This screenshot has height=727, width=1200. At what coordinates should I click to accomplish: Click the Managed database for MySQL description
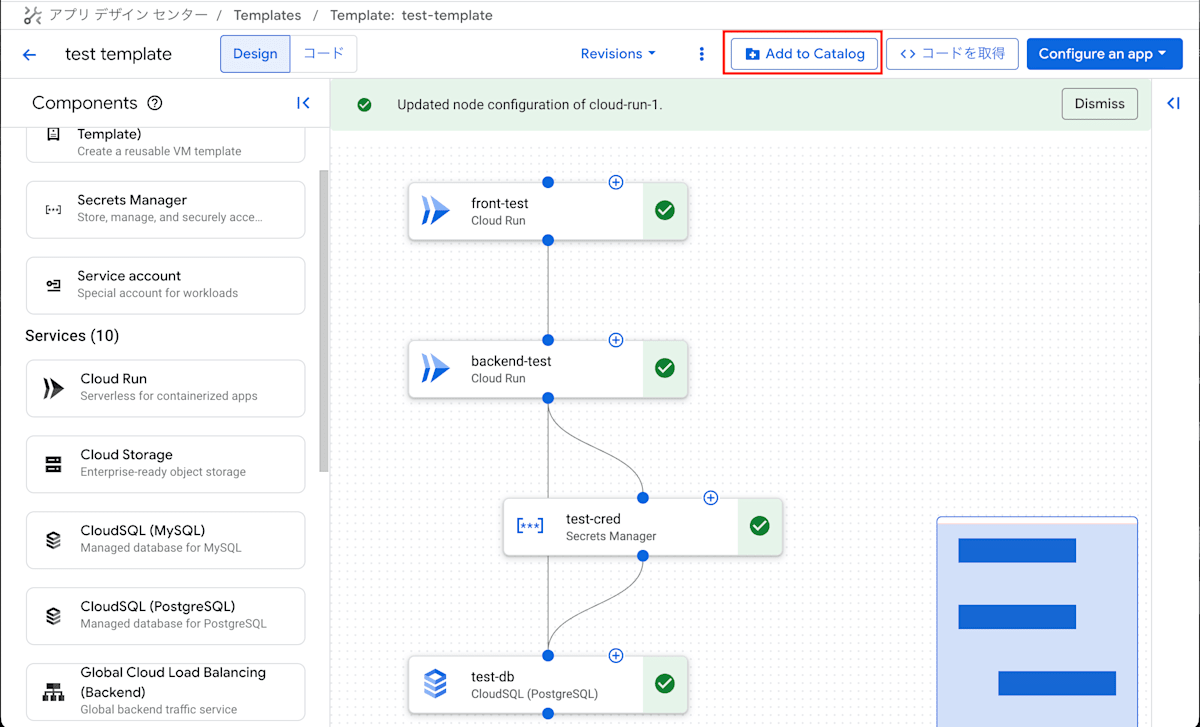(x=161, y=548)
